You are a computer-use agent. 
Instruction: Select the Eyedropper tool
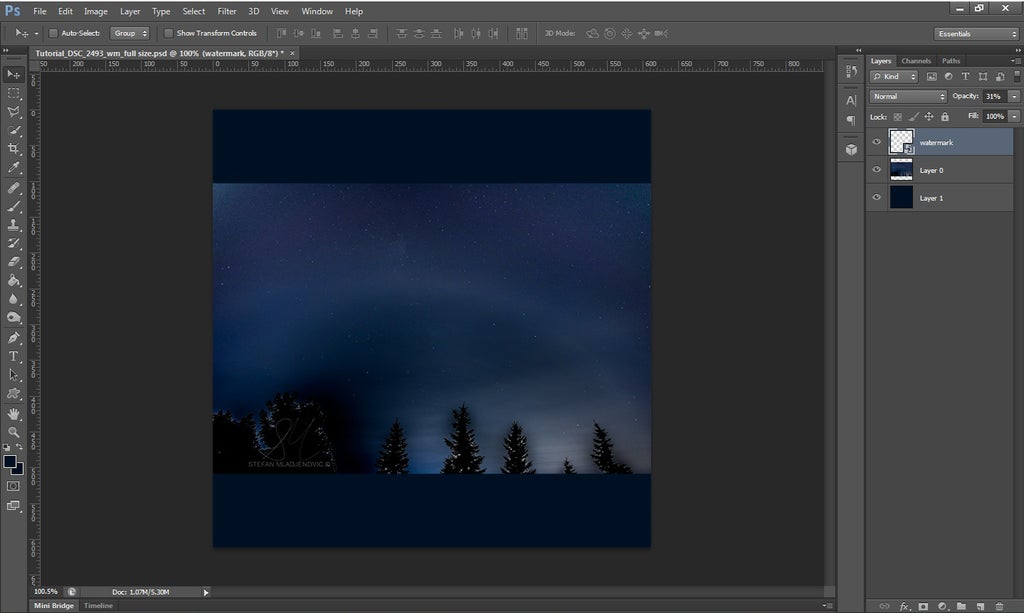tap(14, 168)
